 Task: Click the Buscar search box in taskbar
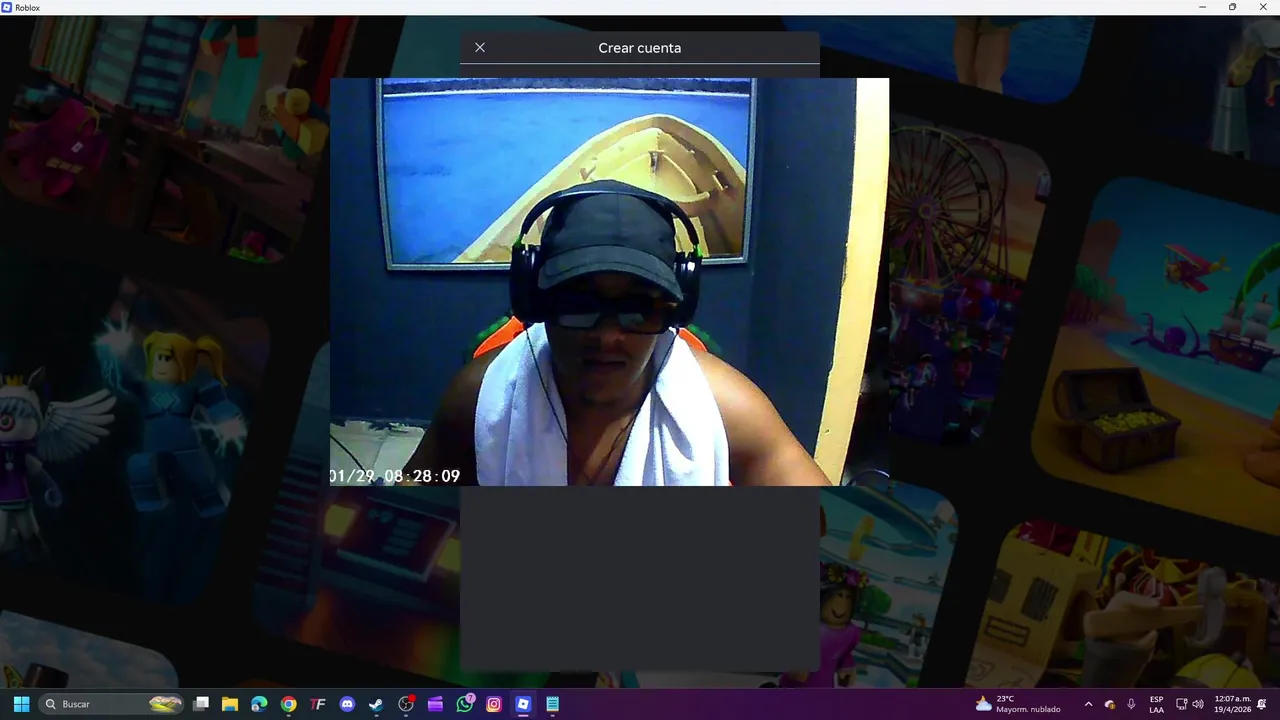(x=113, y=704)
